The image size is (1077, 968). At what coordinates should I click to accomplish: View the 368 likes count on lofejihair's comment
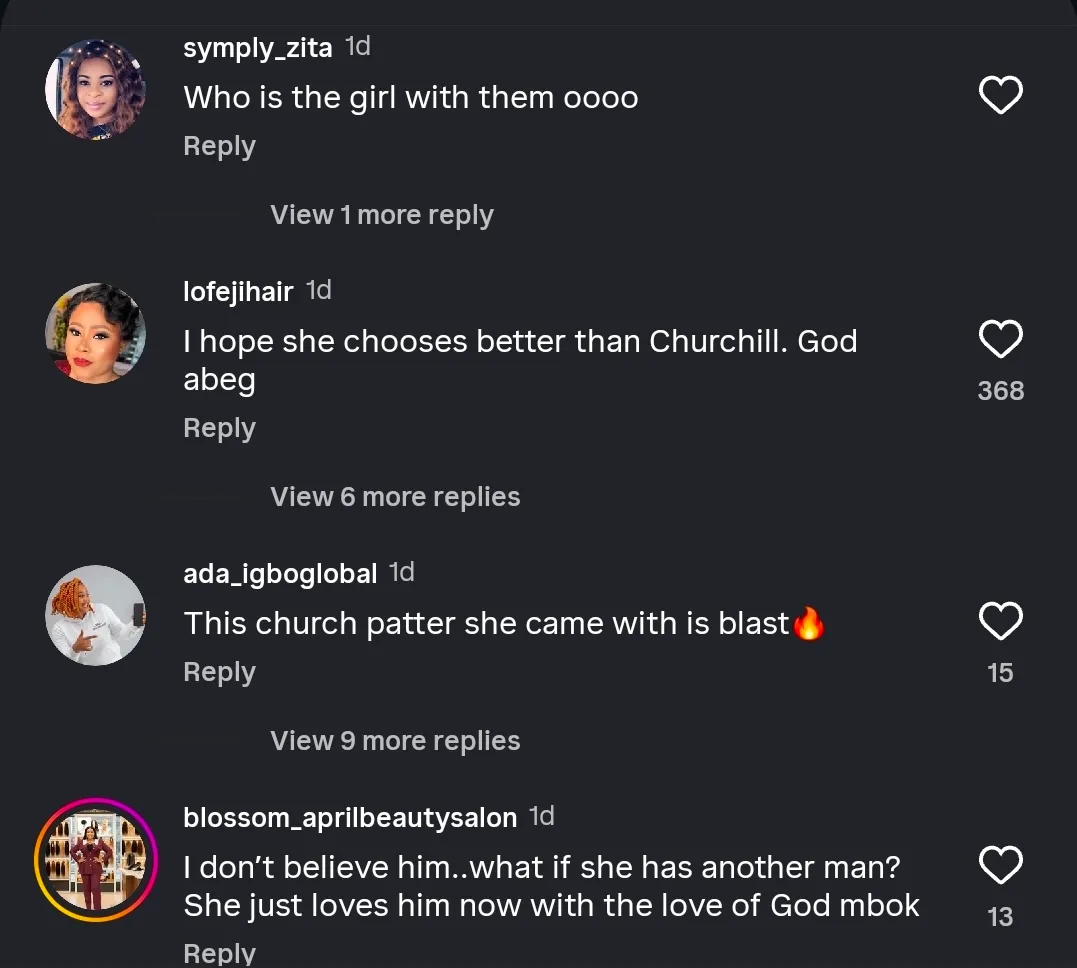[1000, 390]
